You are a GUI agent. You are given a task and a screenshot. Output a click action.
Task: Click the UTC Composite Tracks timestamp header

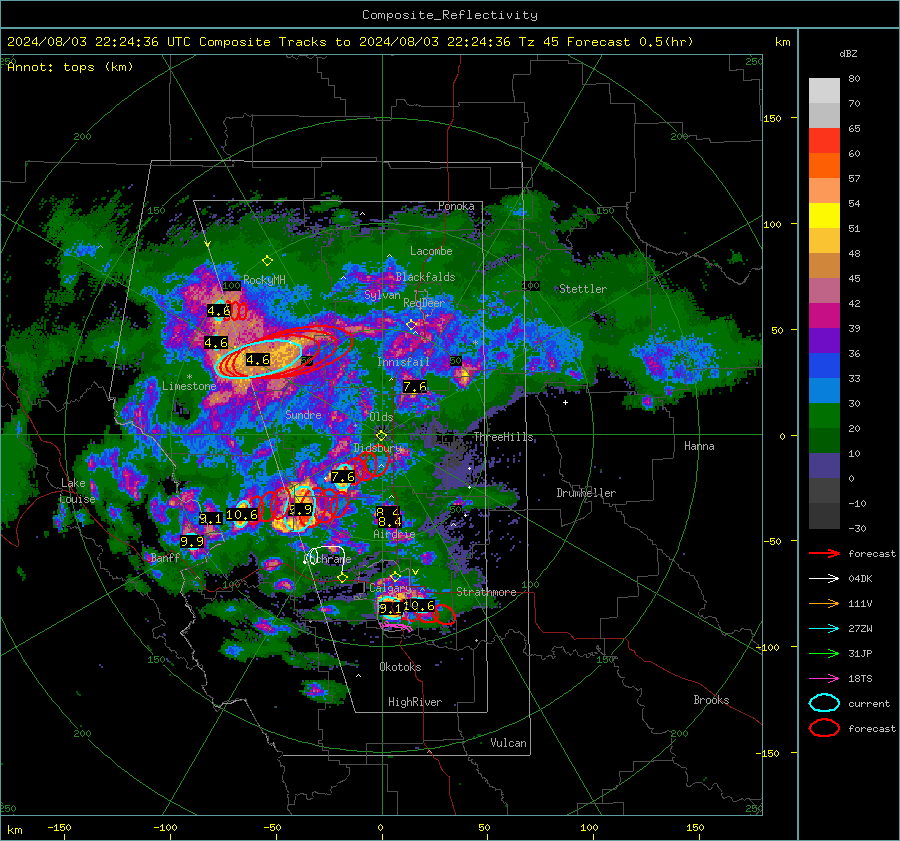350,42
